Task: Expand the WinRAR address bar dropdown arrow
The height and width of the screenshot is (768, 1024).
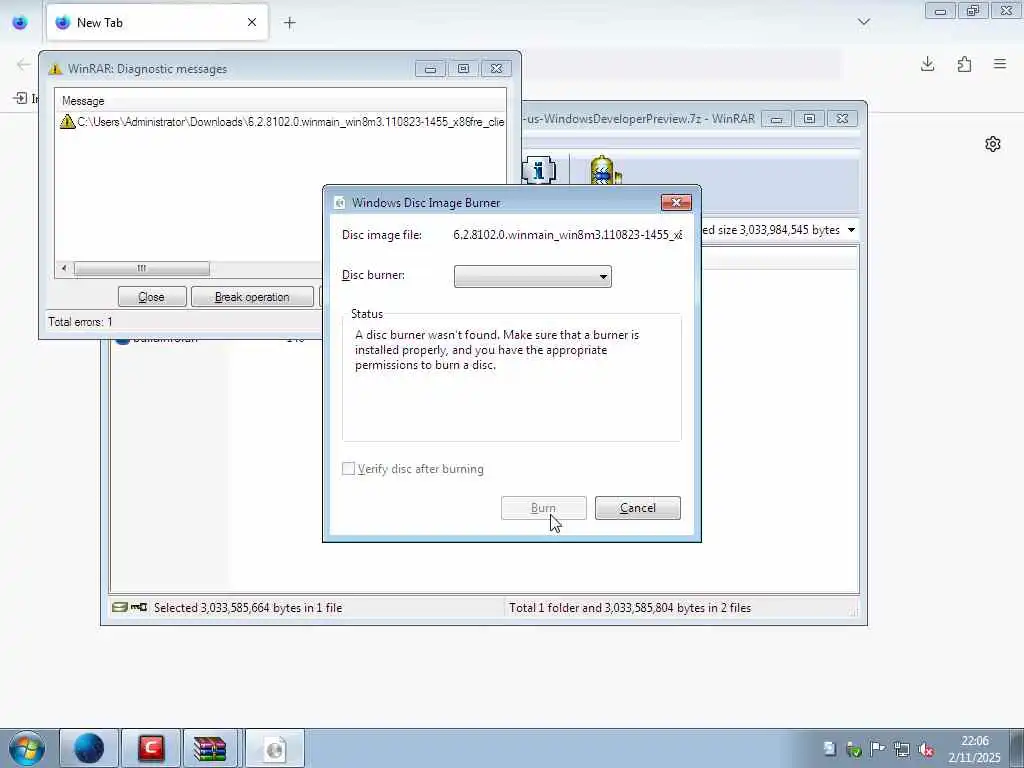Action: click(851, 230)
